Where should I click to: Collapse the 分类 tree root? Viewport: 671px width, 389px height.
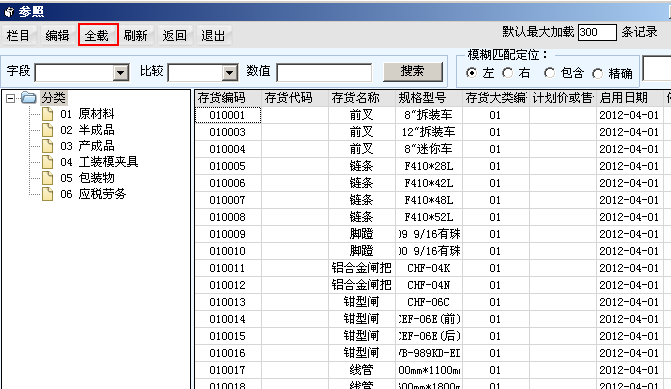(x=10, y=99)
